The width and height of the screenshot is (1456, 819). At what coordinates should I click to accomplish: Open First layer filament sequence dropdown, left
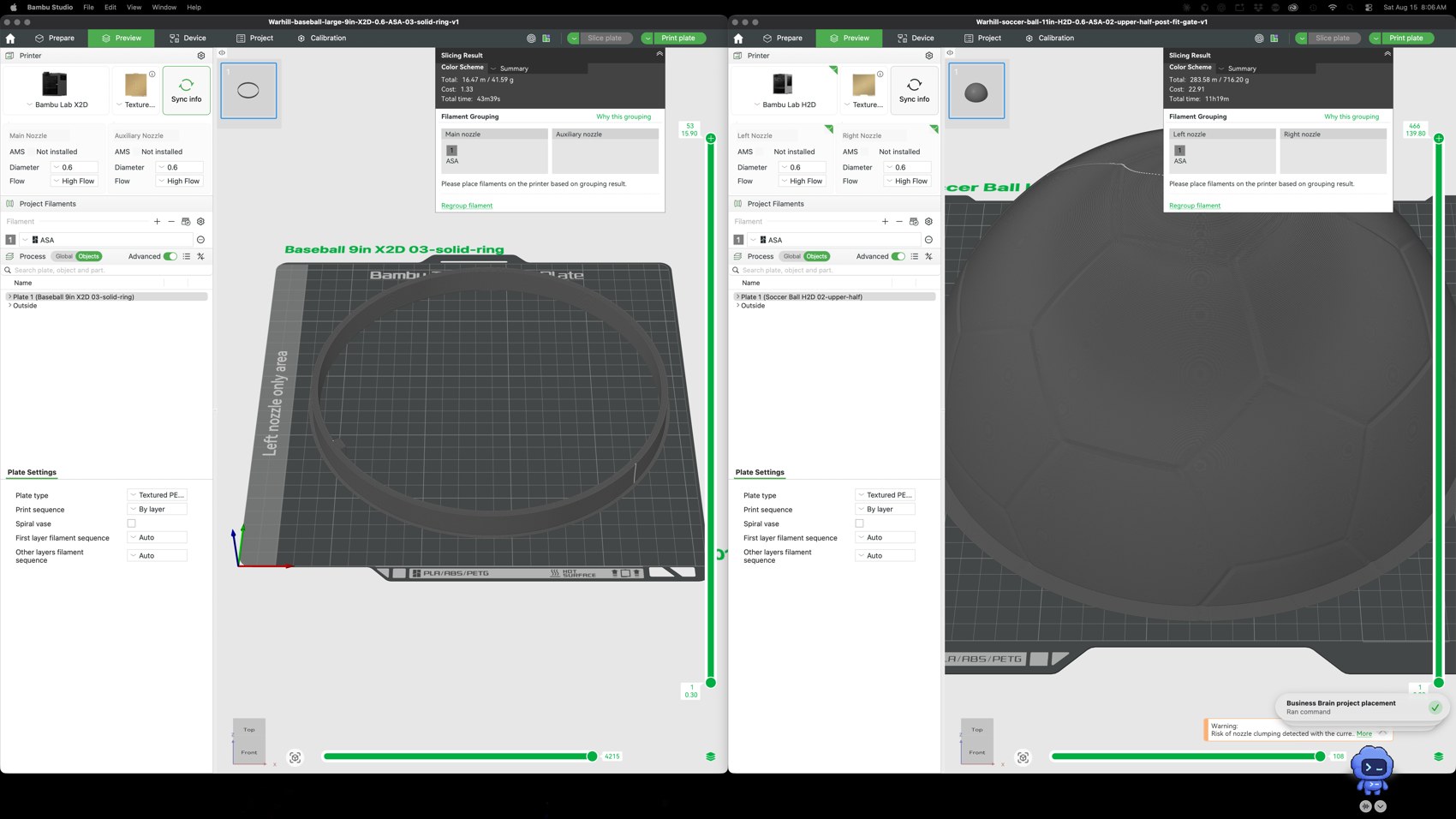coord(158,537)
